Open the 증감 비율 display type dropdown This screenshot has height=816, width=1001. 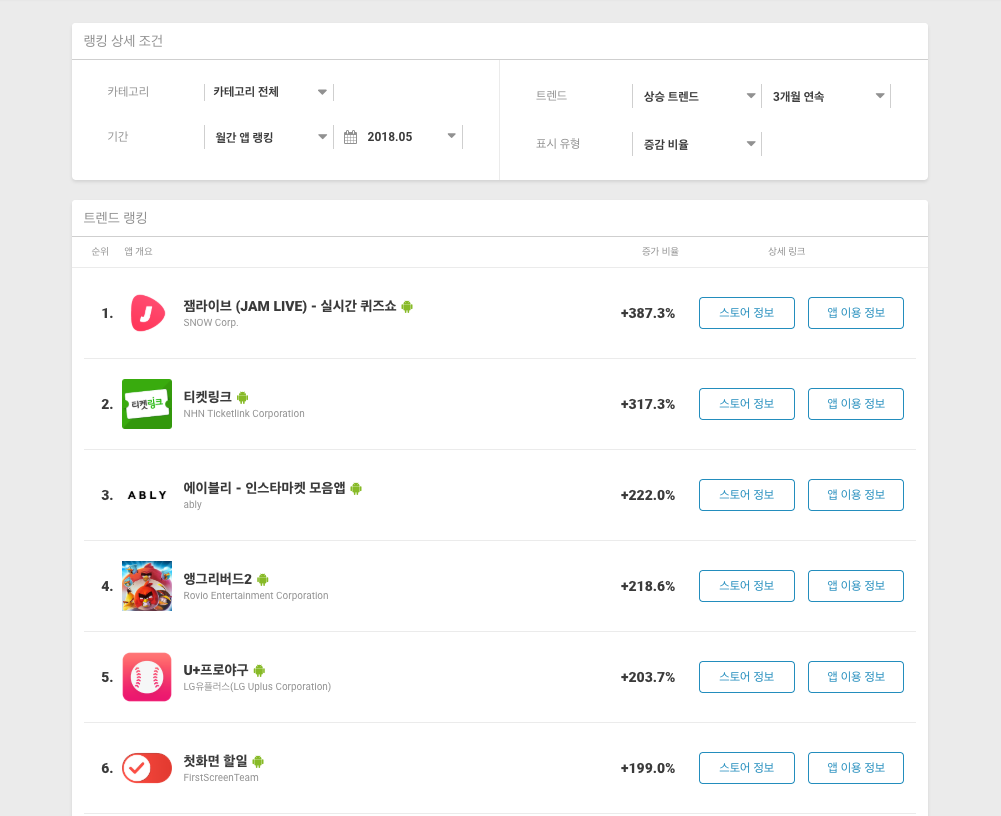(x=696, y=144)
